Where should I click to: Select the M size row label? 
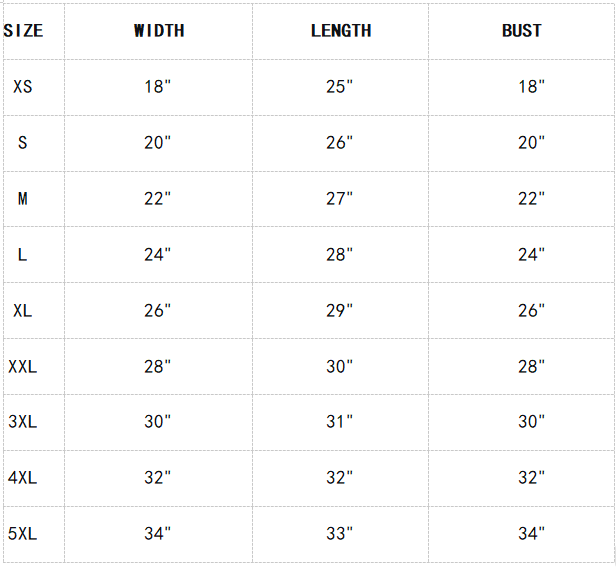[x=23, y=199]
